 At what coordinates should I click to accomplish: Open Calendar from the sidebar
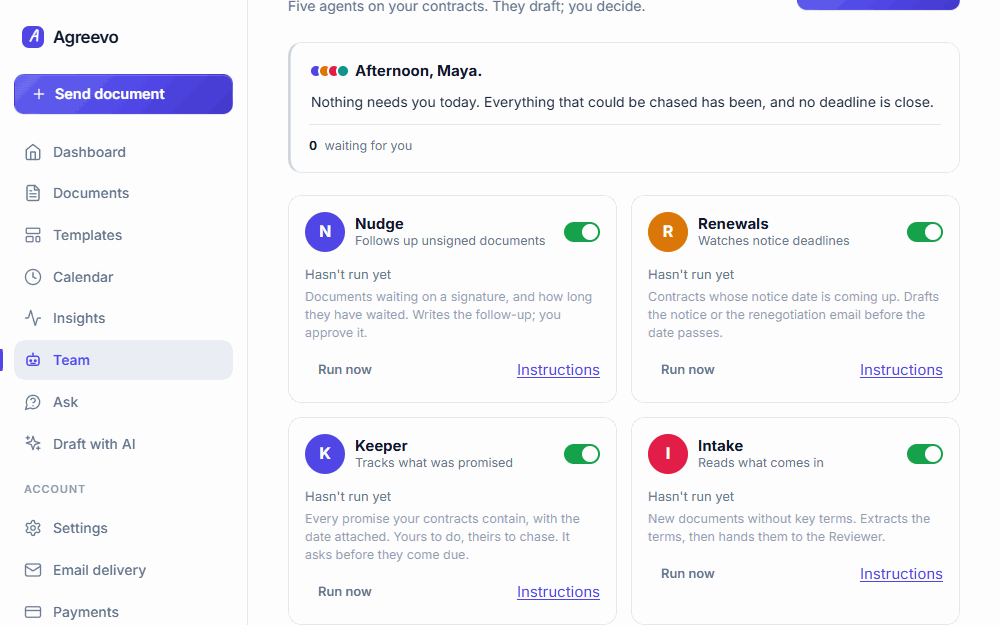point(123,277)
